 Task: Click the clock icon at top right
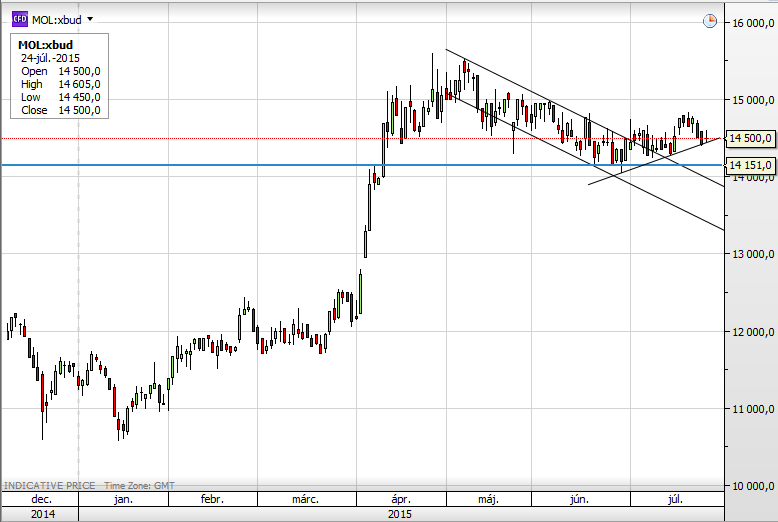710,21
